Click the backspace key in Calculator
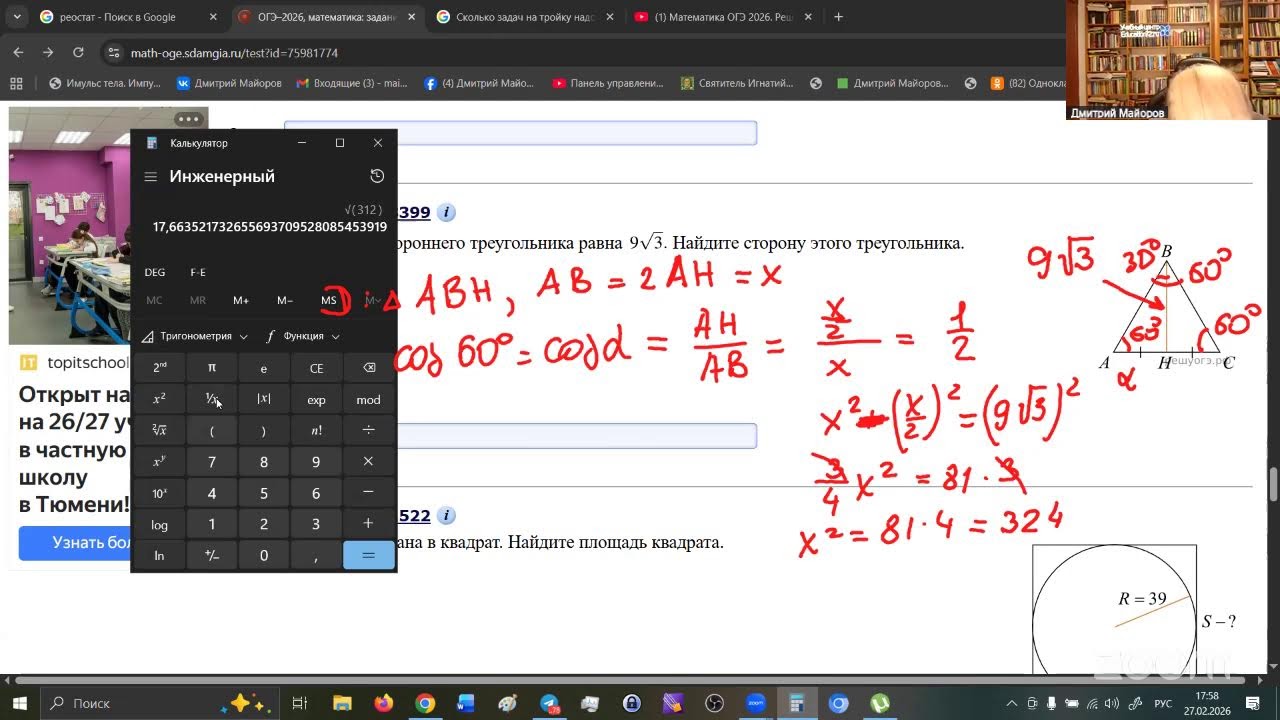Image resolution: width=1280 pixels, height=720 pixels. [x=368, y=368]
